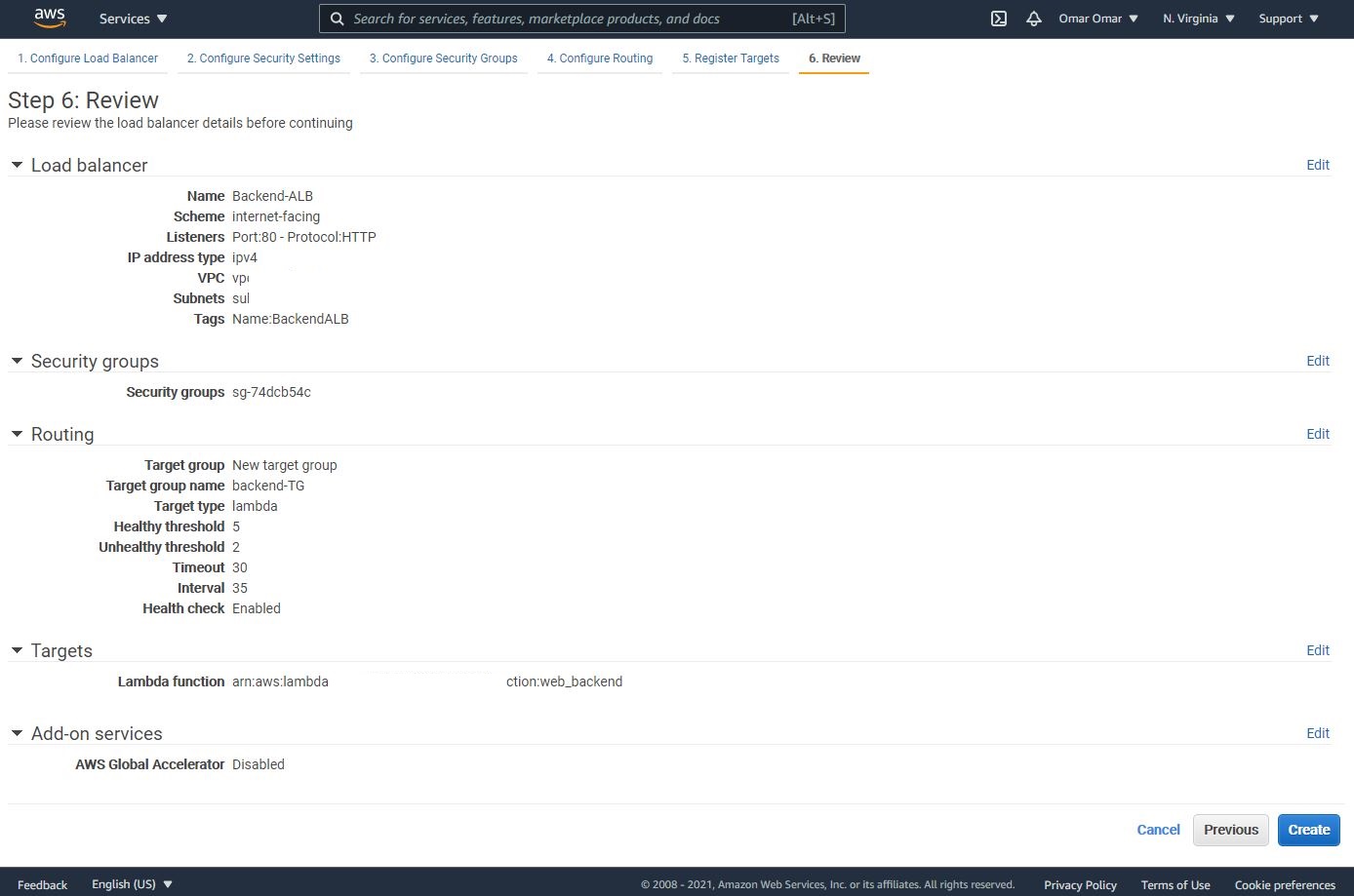Collapse the Security groups section
This screenshot has height=896, width=1354.
(x=17, y=361)
